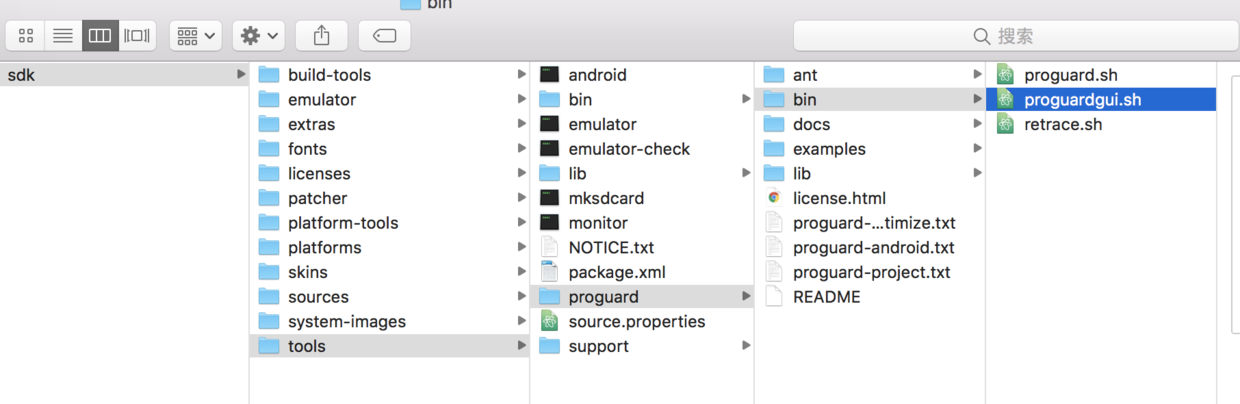
Task: Select the lib folder name in proguard column
Action: coord(802,174)
